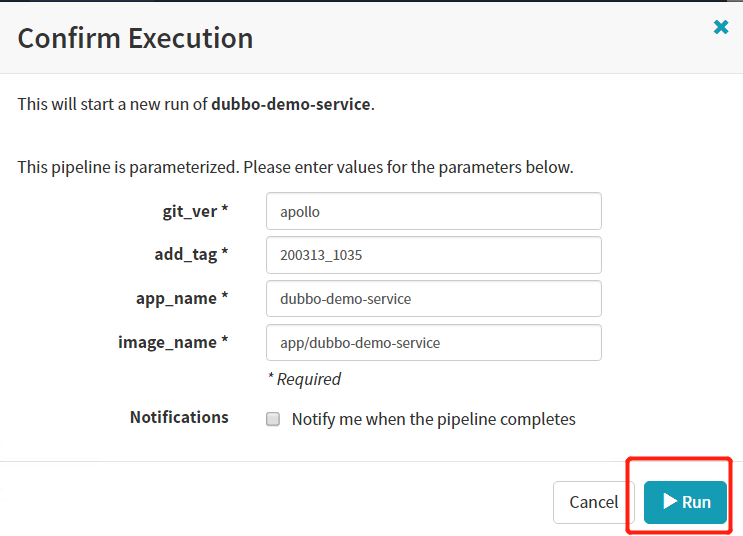Image resolution: width=743 pixels, height=536 pixels.
Task: Click the Run button text
Action: click(x=696, y=502)
